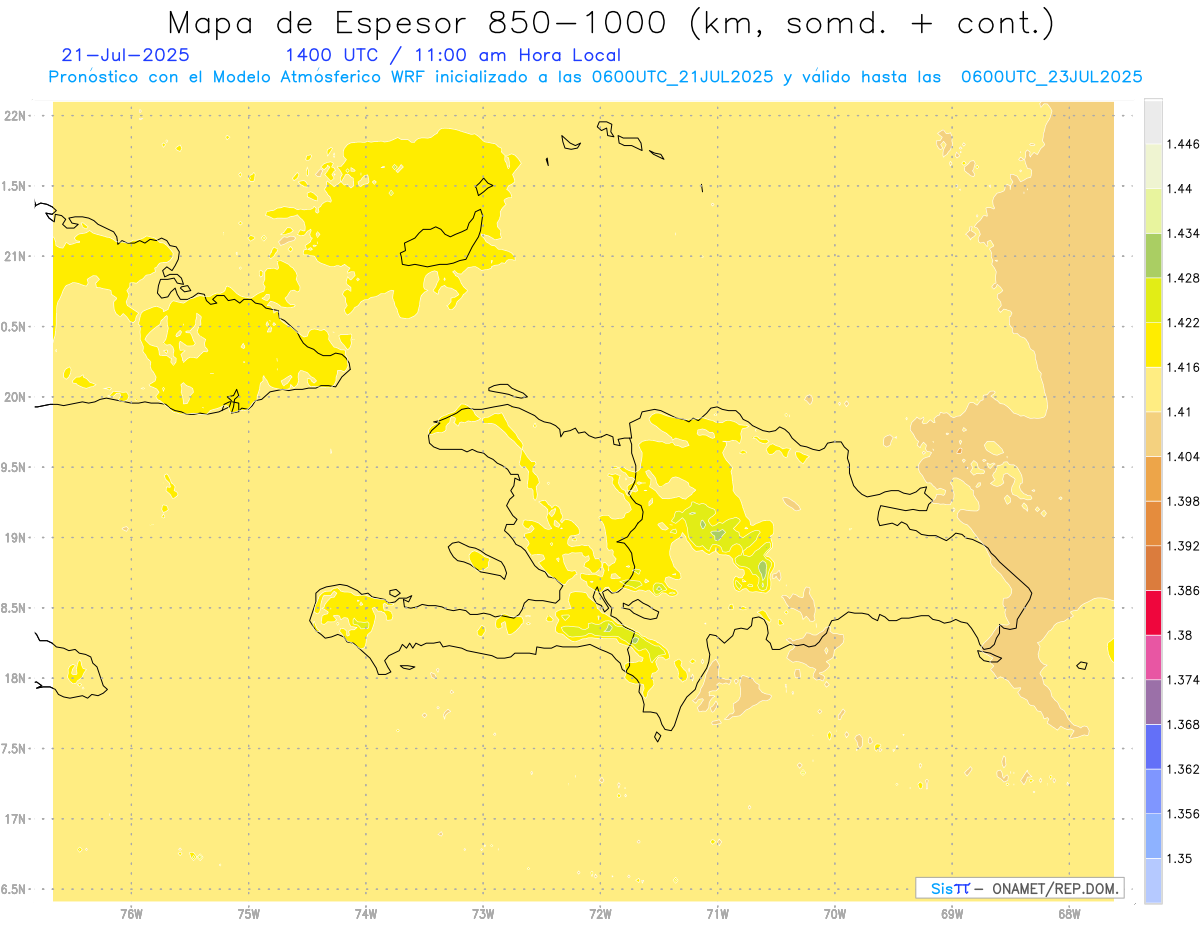
Task: Click the purple colorbar segment above 1.368
Action: point(1153,702)
